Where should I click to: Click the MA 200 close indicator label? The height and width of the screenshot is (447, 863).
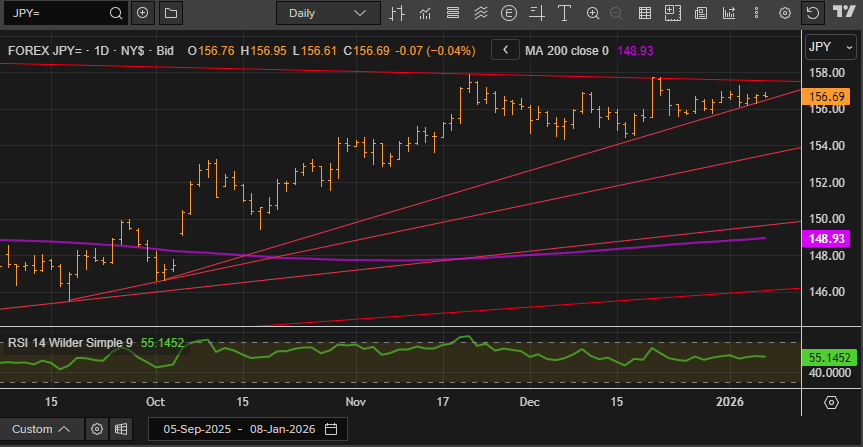tap(566, 50)
